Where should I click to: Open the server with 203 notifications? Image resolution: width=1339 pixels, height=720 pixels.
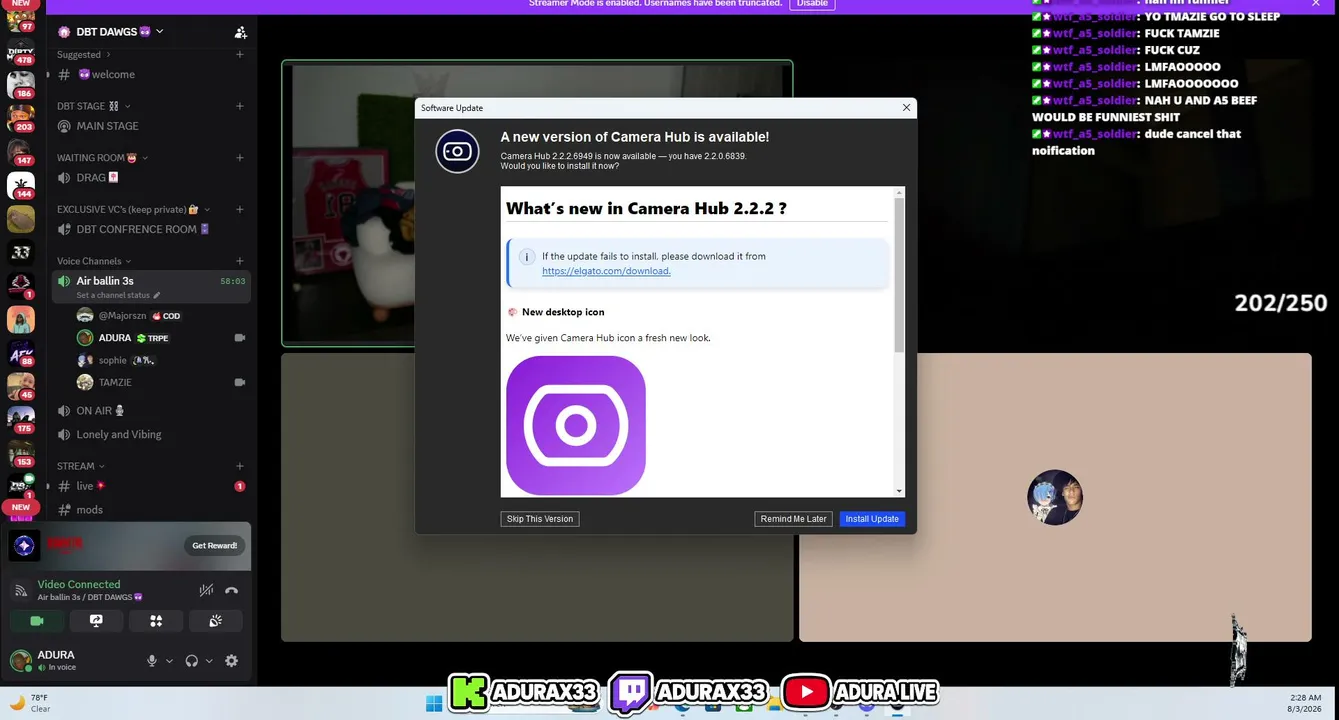pos(21,118)
